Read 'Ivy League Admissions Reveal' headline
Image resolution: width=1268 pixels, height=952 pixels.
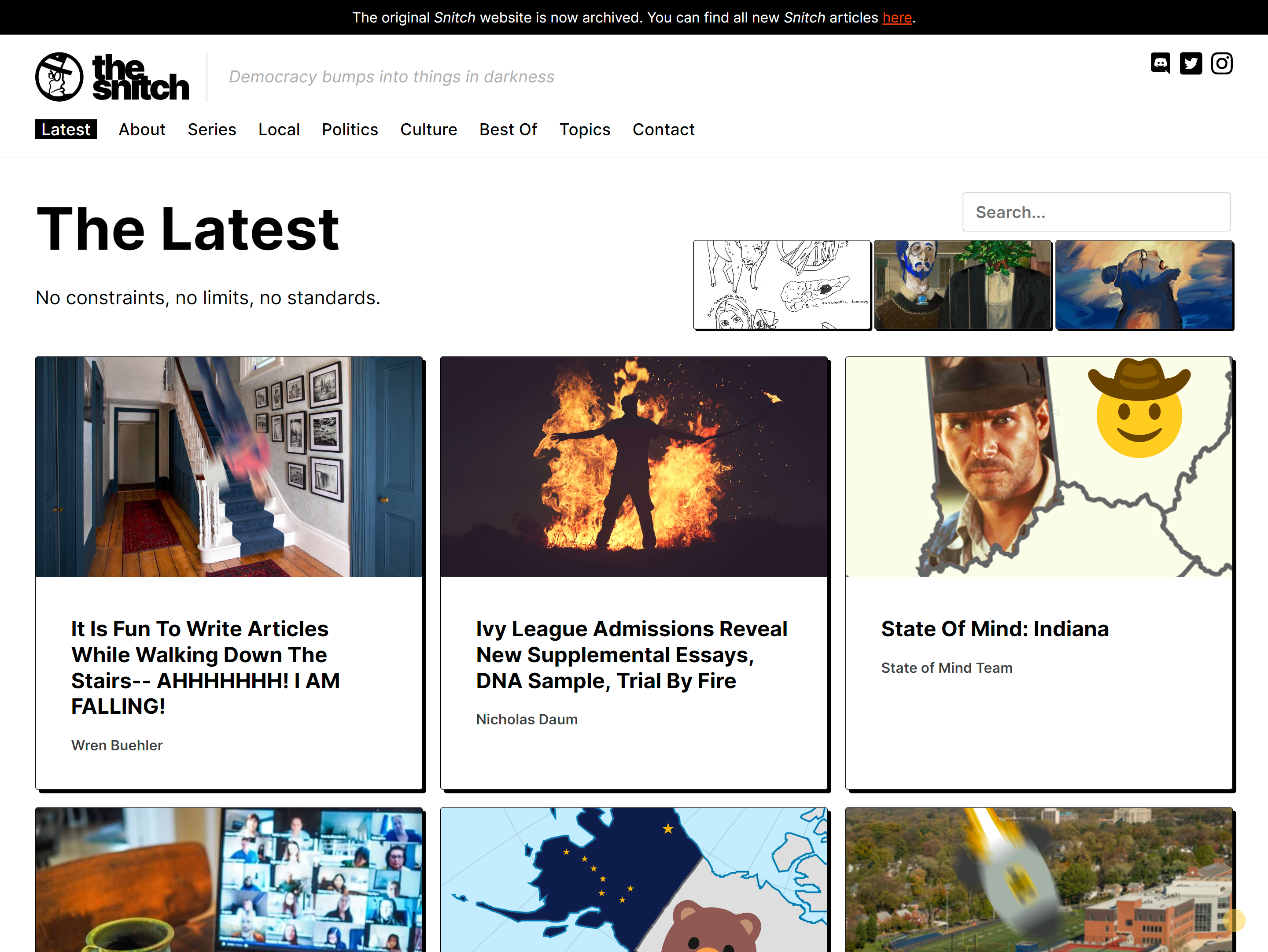632,654
